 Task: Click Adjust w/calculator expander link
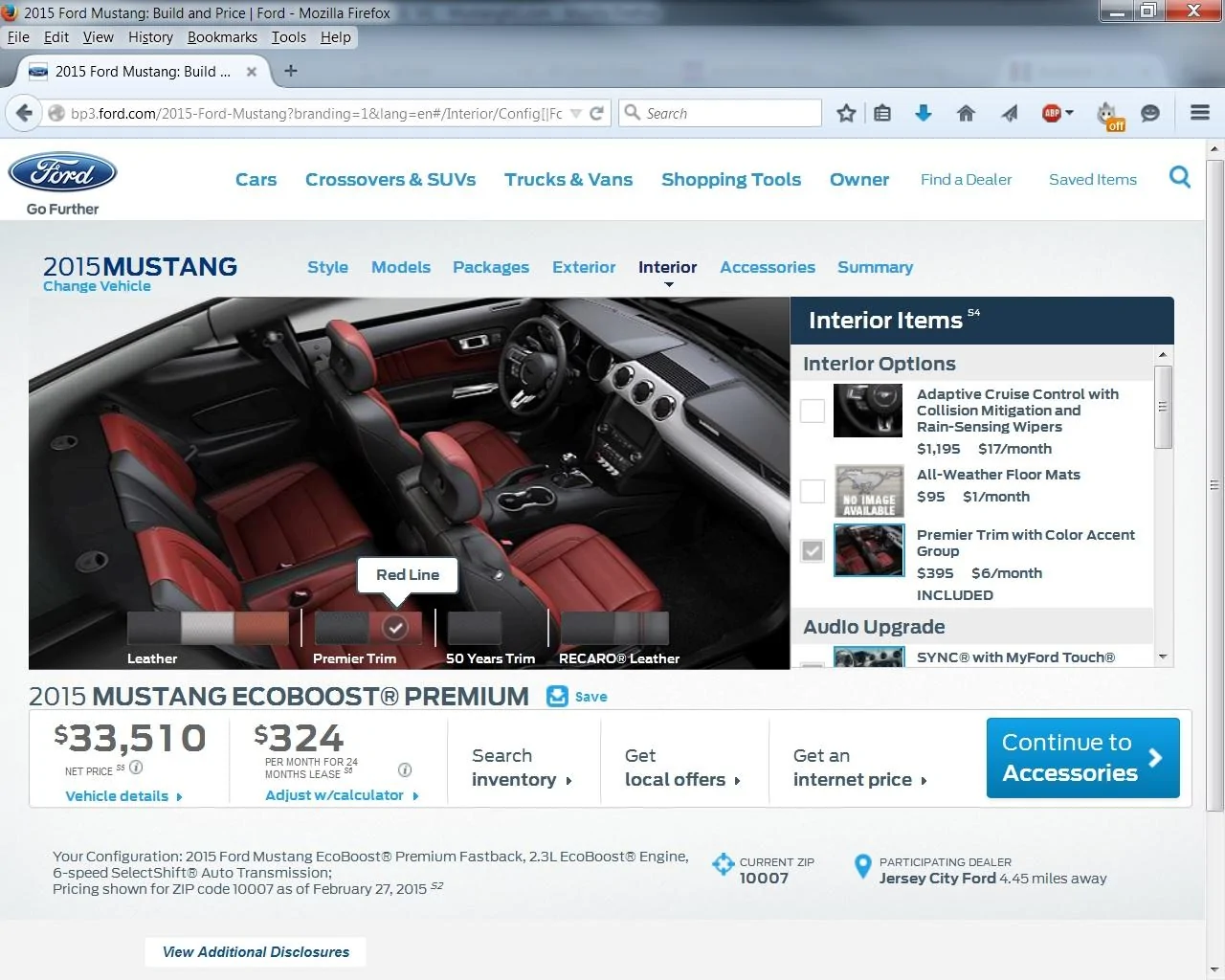[x=342, y=795]
